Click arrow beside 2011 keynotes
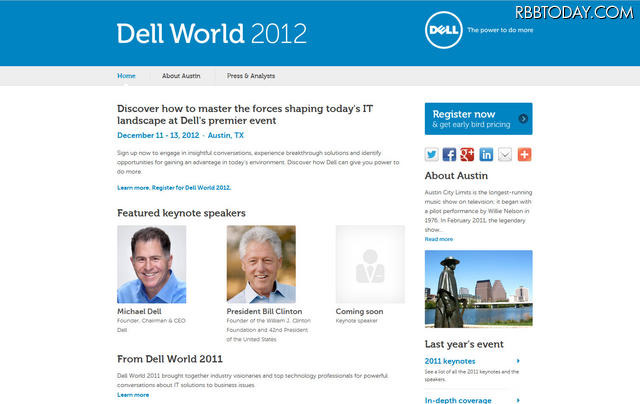Screen dimensions: 640x404 [x=518, y=361]
